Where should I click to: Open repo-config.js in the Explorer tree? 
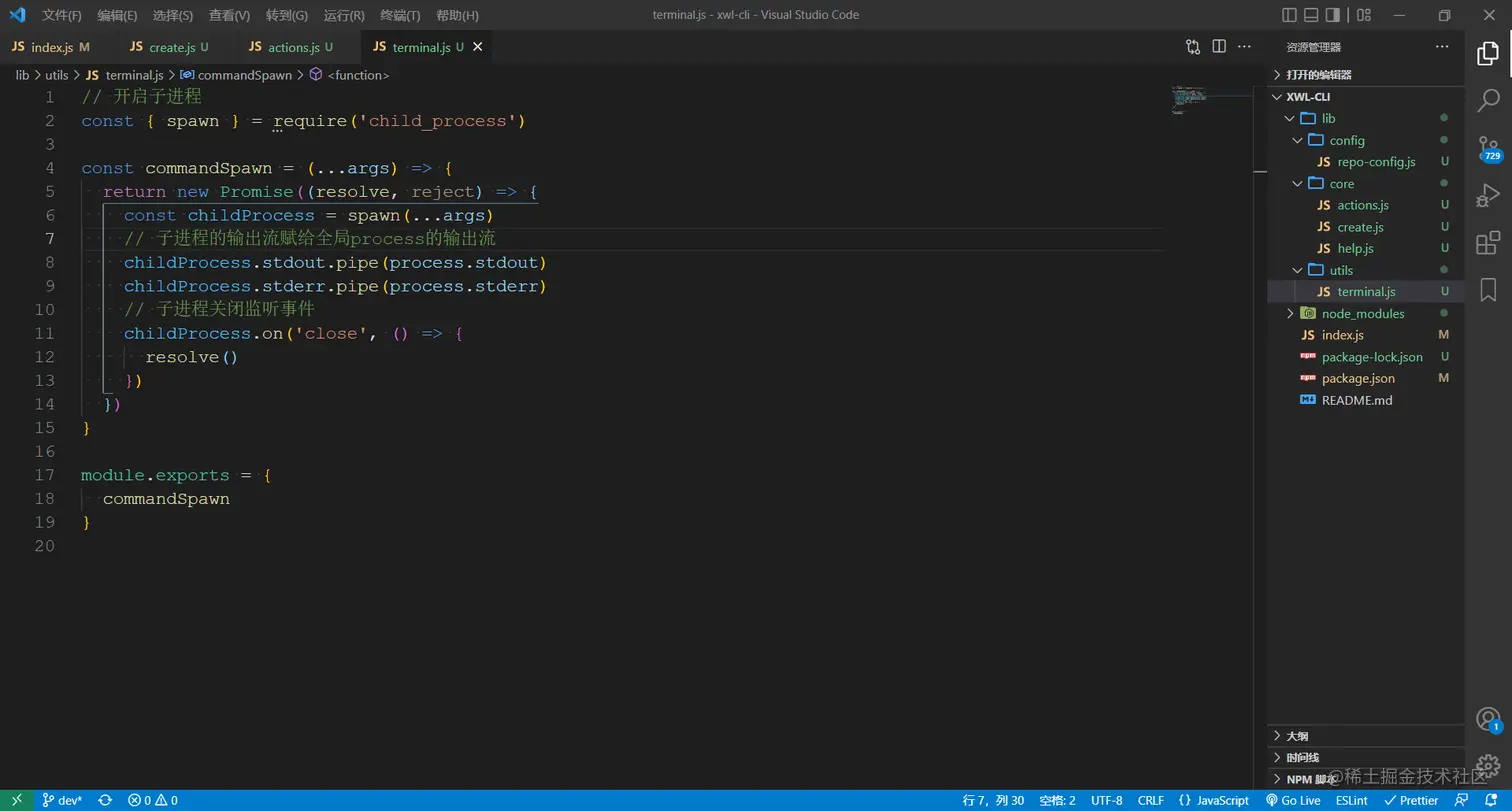tap(1365, 162)
